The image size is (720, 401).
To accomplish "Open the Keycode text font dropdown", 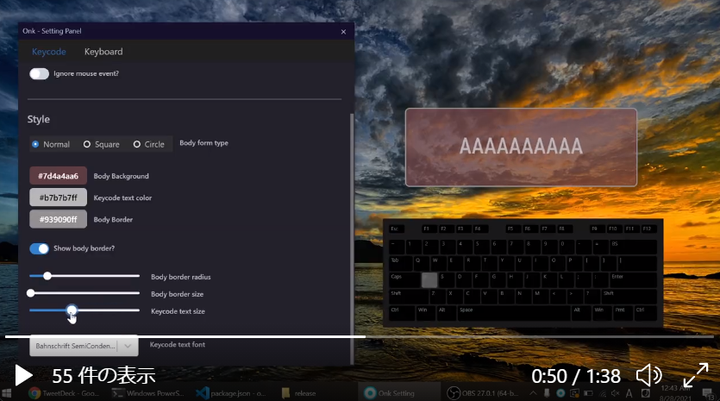I will [84, 346].
